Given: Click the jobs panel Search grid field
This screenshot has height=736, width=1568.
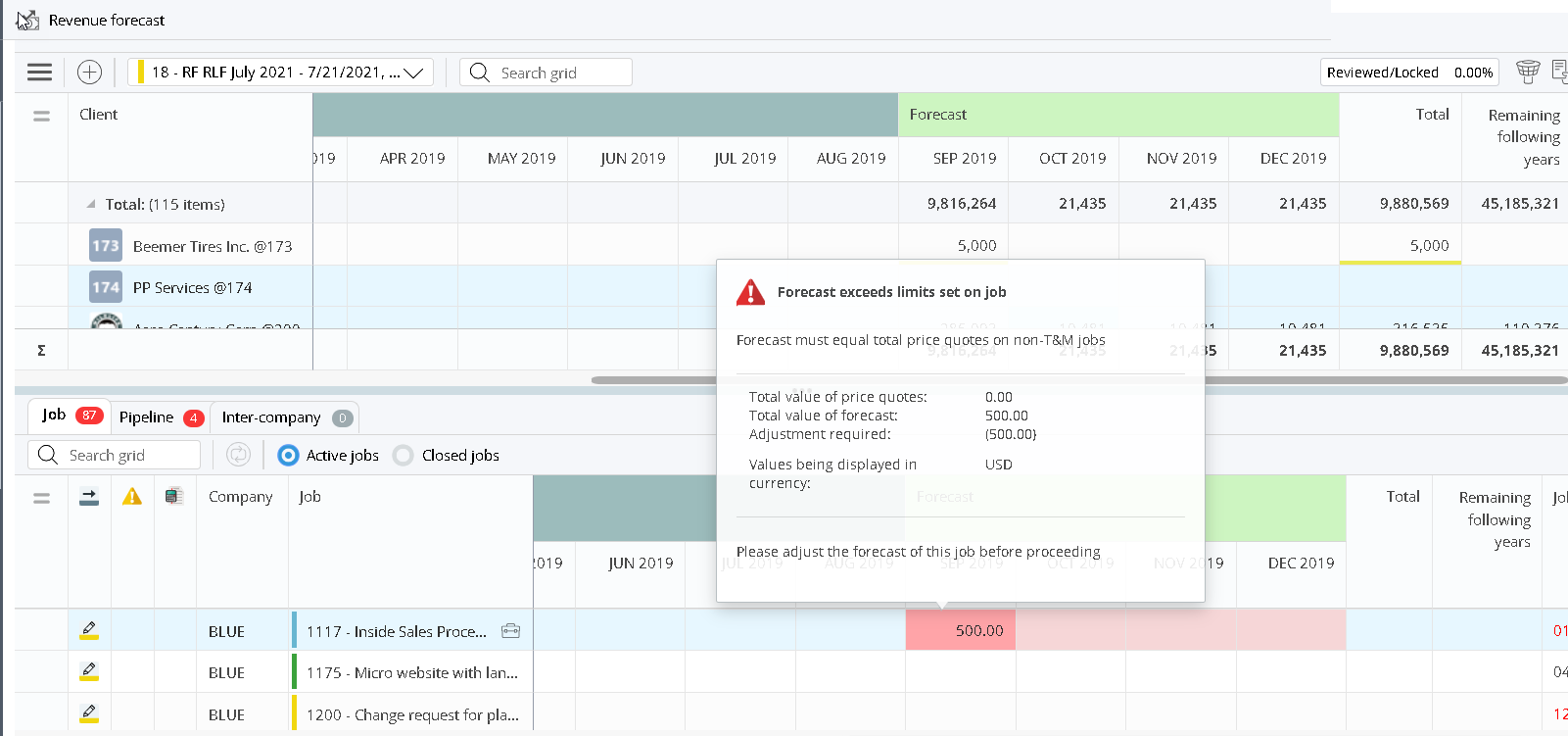Looking at the screenshot, I should pos(127,455).
